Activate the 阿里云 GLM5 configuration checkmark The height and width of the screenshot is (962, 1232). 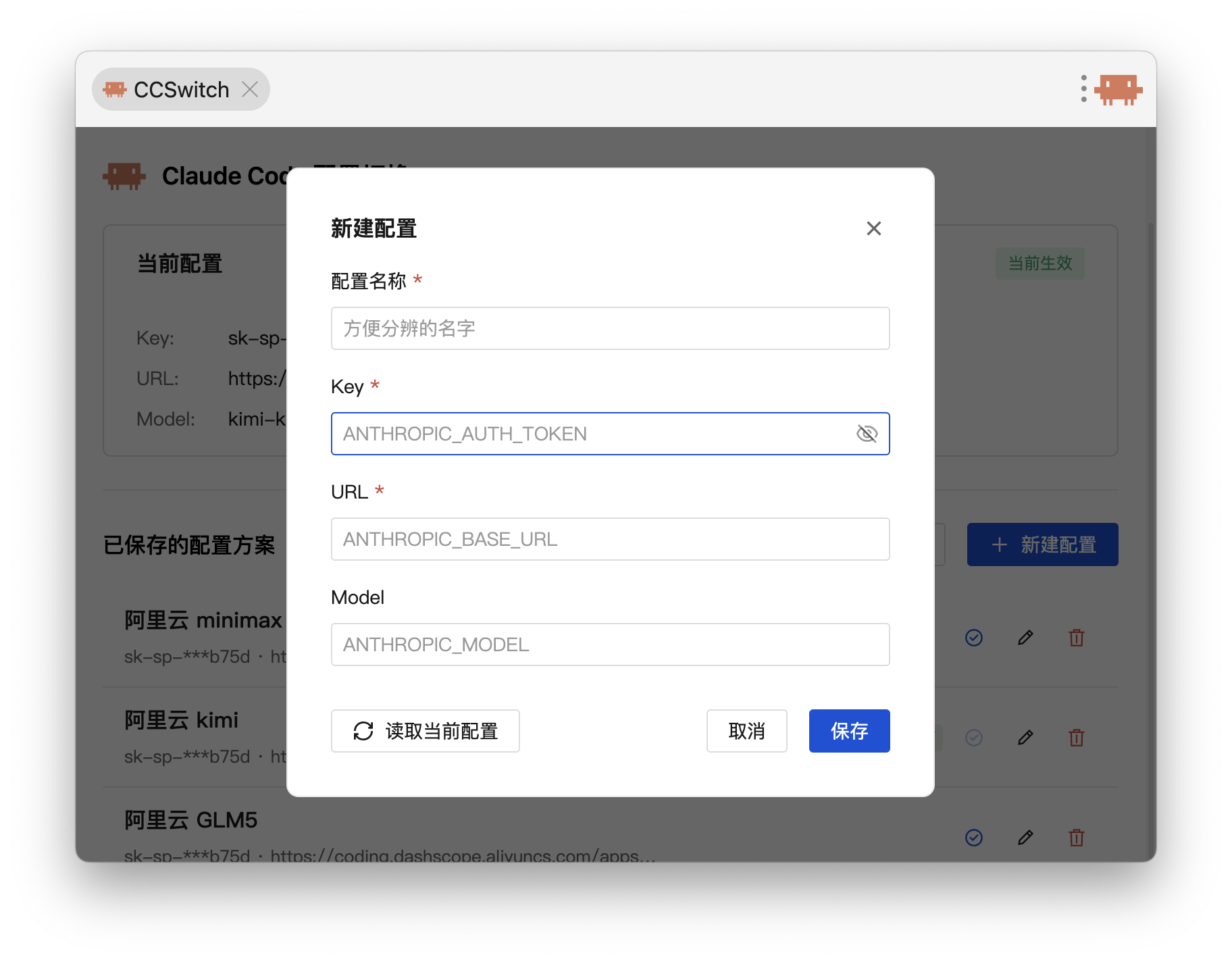coord(974,838)
